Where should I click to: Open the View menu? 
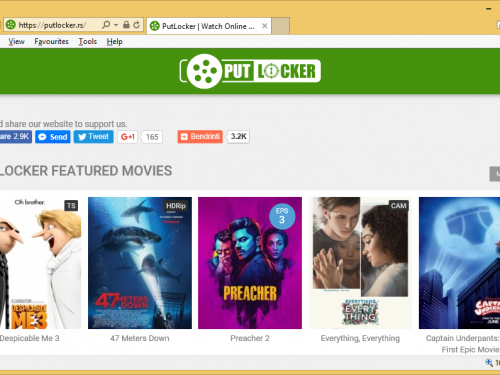(16, 42)
